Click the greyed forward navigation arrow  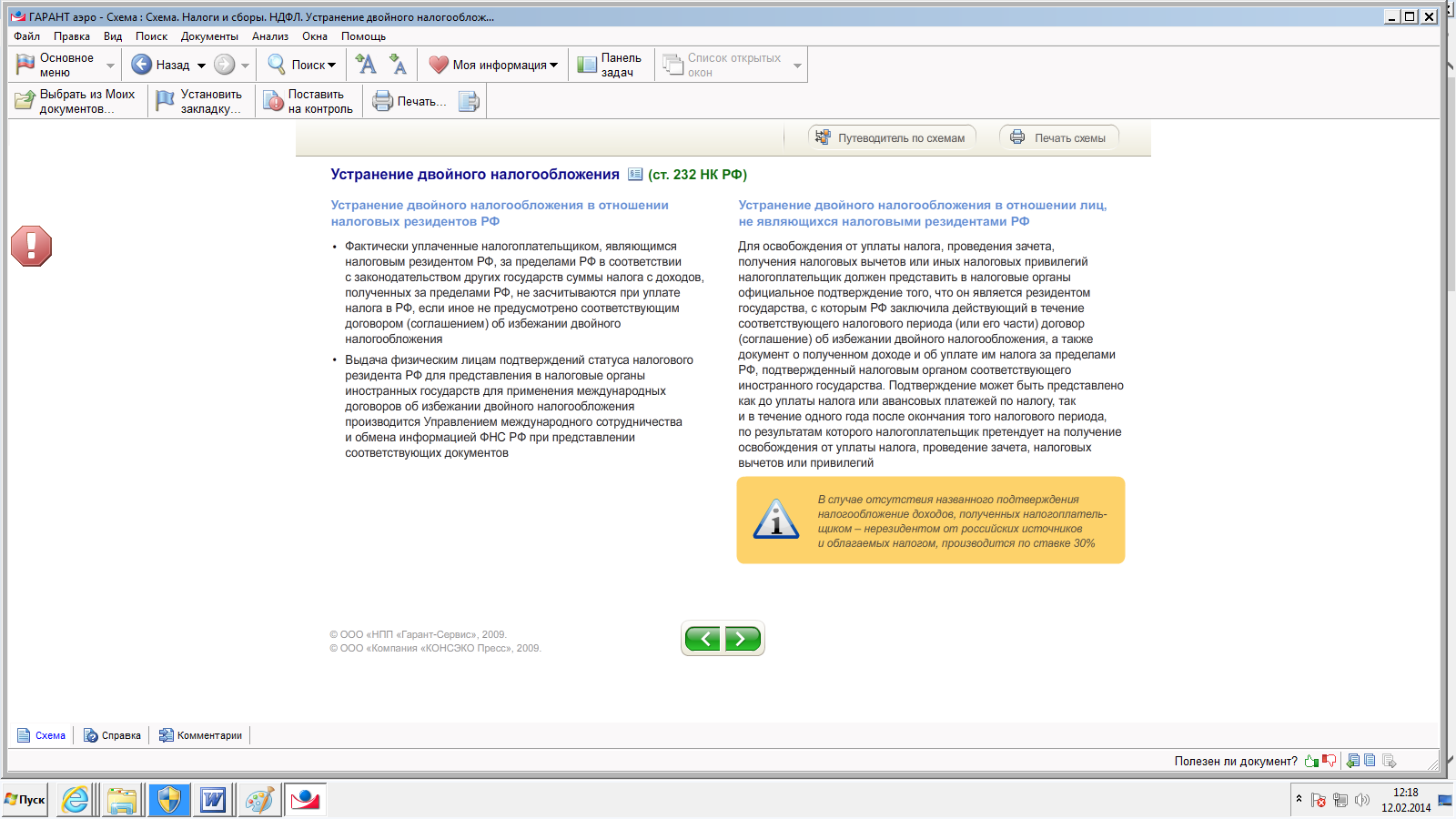pos(224,65)
